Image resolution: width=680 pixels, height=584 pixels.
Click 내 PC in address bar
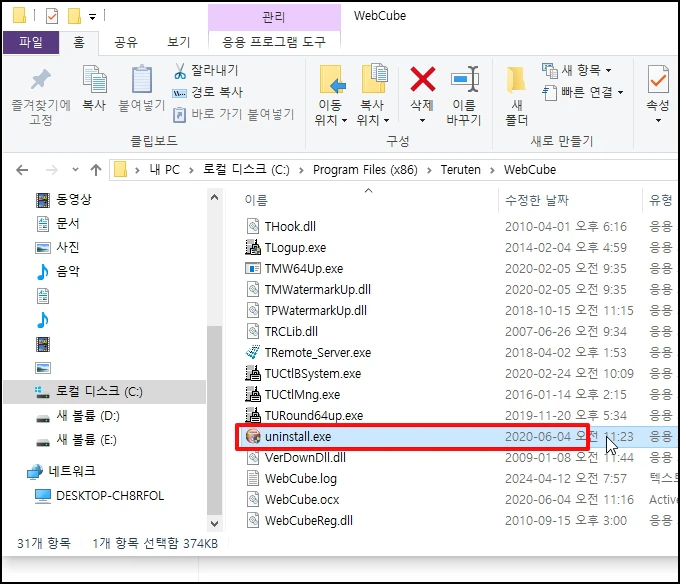point(164,170)
